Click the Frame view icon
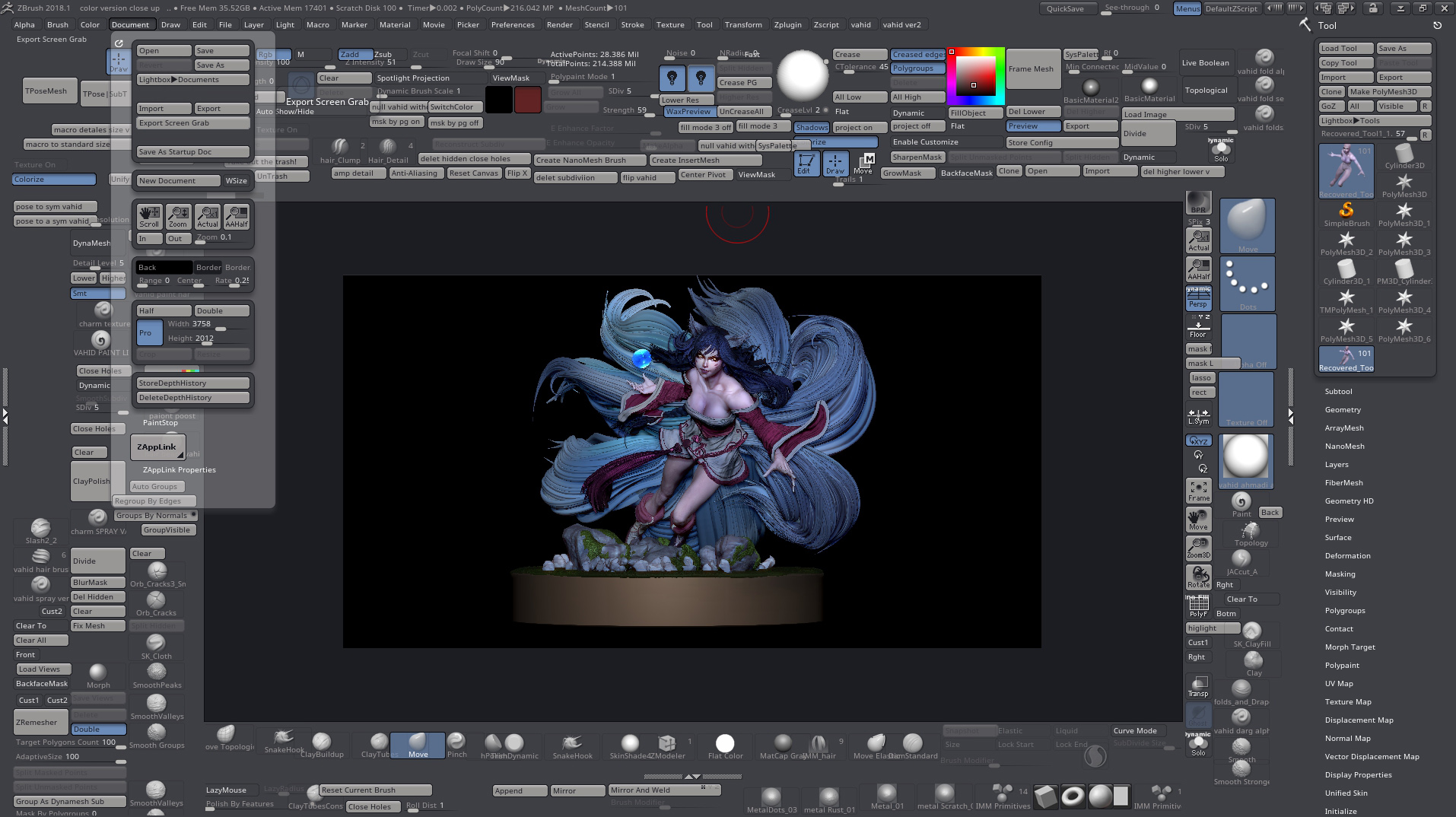The width and height of the screenshot is (1456, 817). tap(1198, 491)
